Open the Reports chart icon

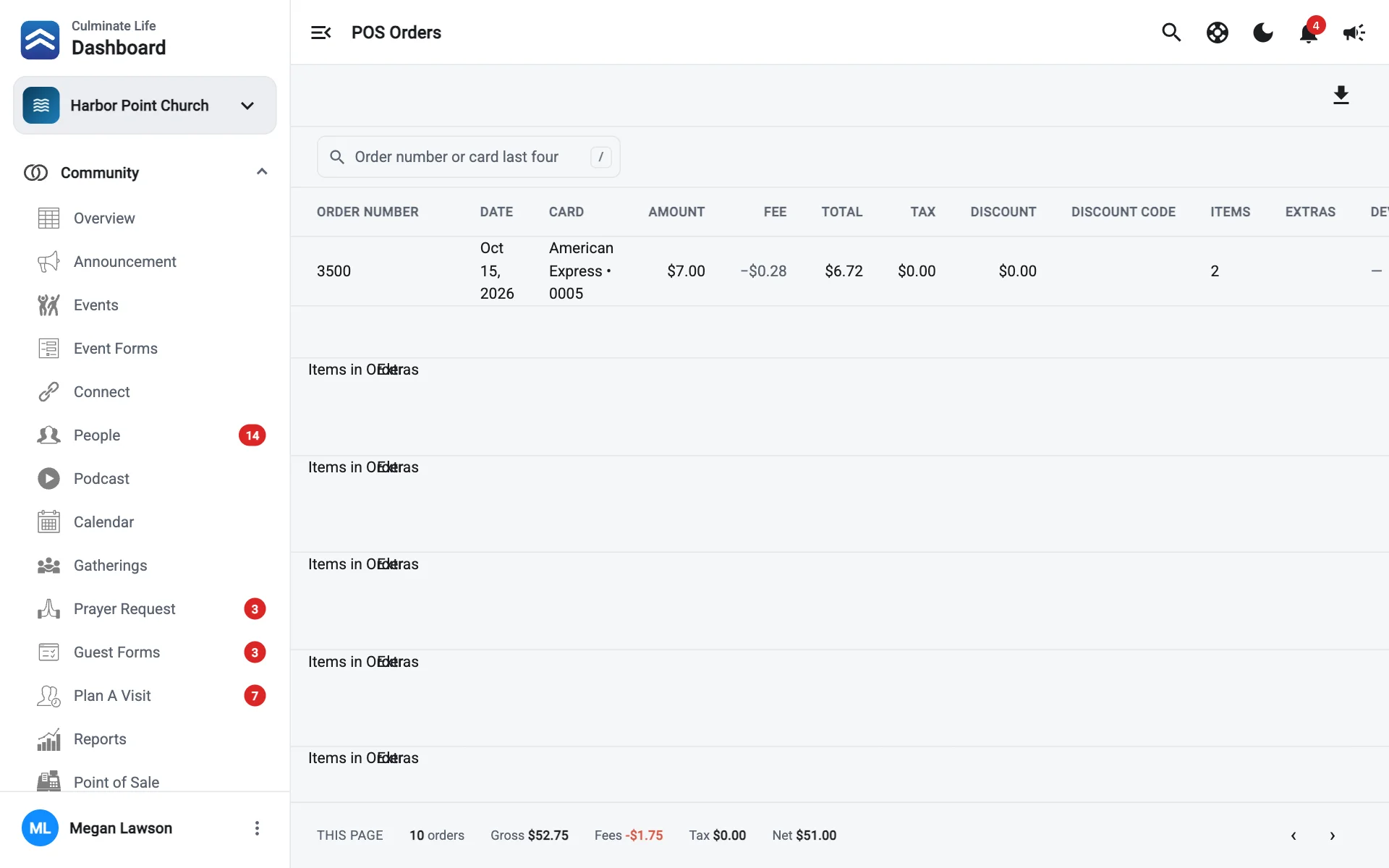coord(48,739)
